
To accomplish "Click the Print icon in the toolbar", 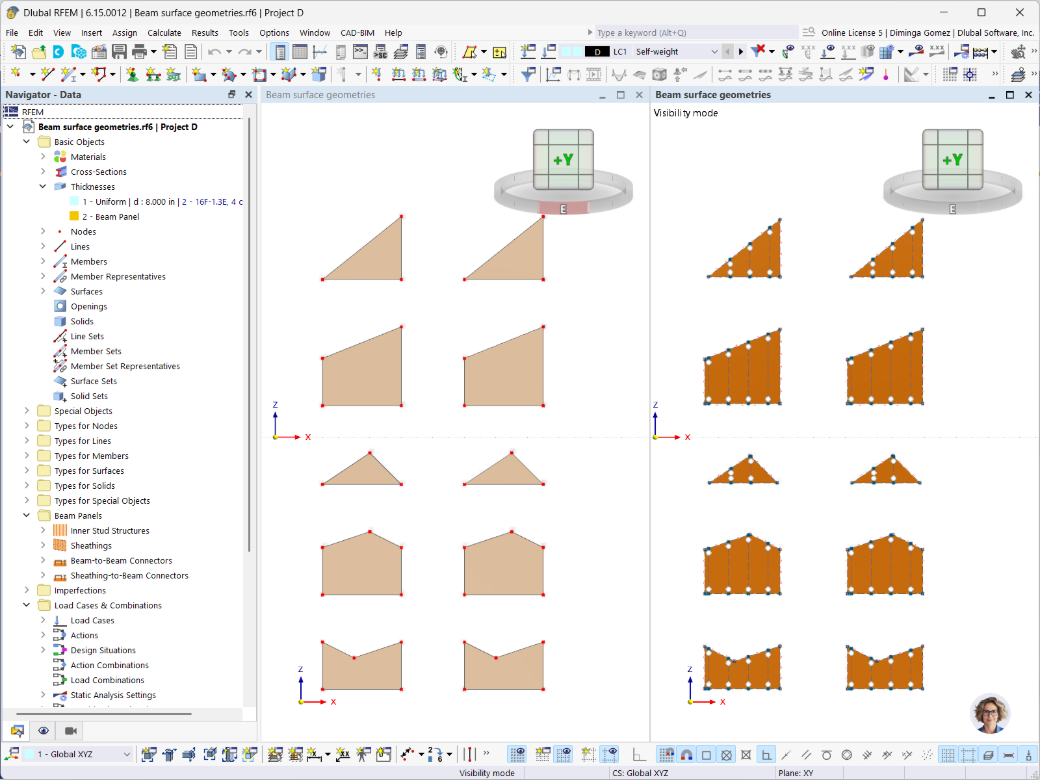I will pos(139,52).
